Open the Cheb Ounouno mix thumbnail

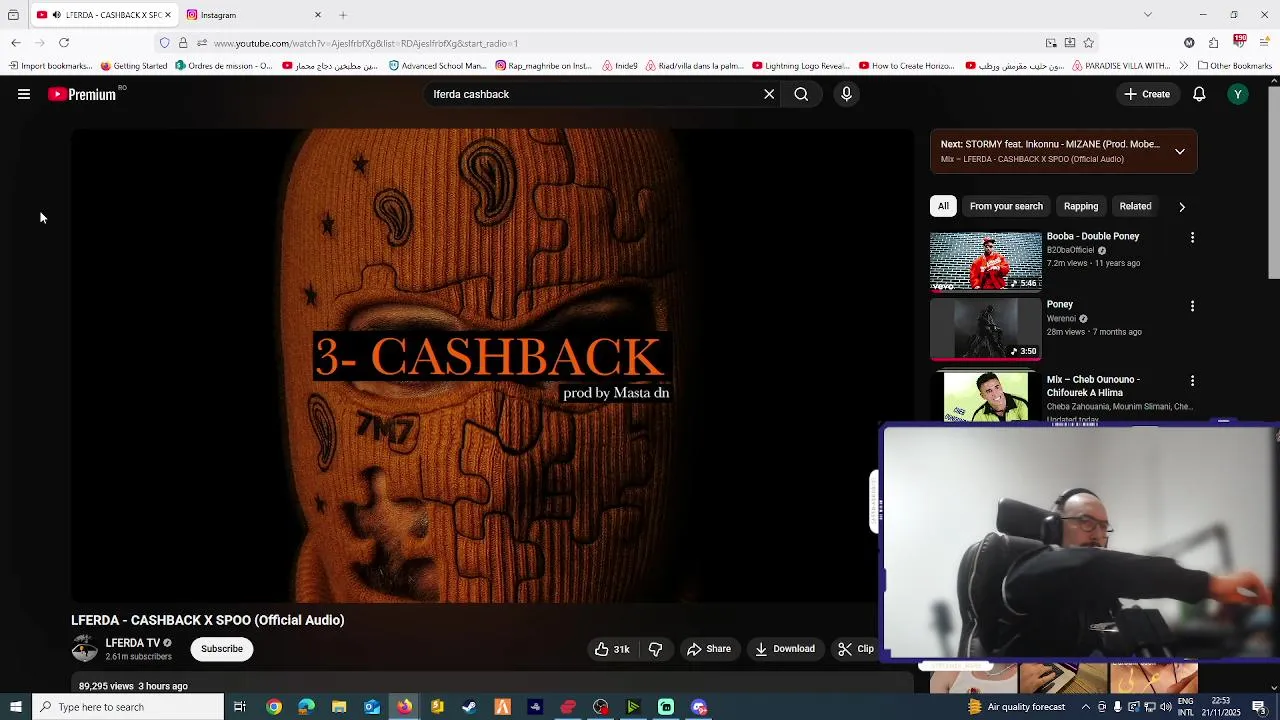986,396
